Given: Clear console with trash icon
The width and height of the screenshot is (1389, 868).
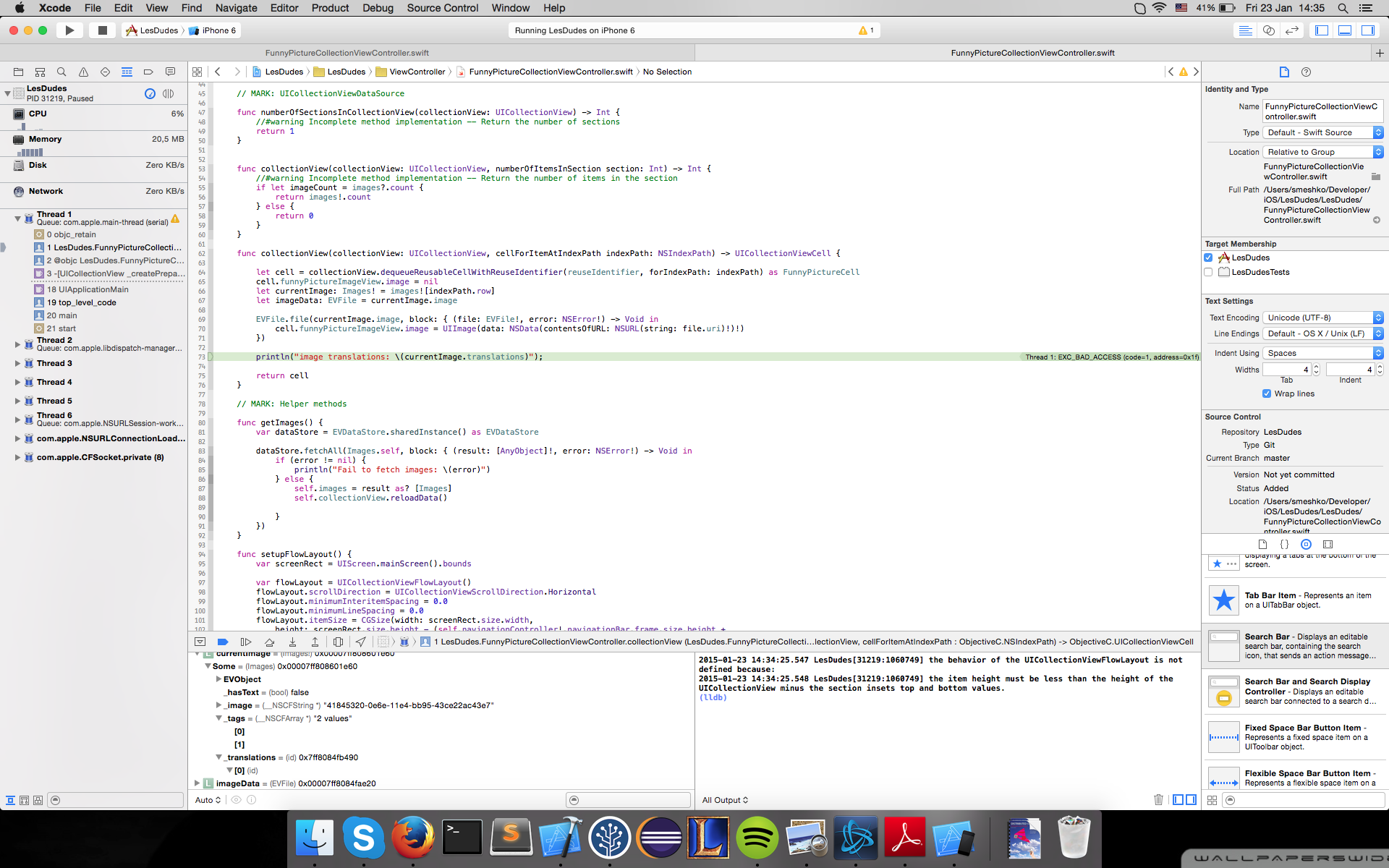Looking at the screenshot, I should (1158, 799).
